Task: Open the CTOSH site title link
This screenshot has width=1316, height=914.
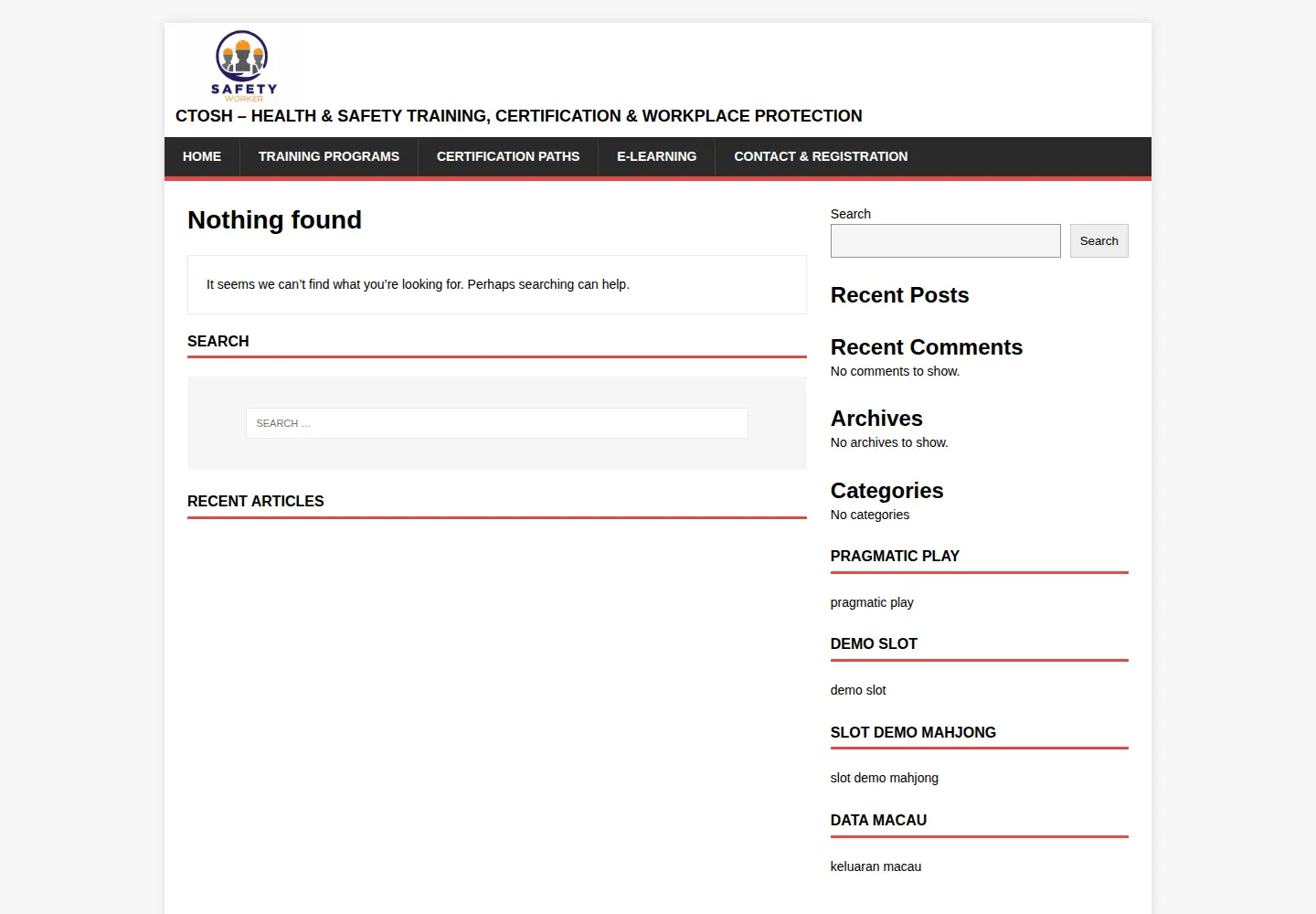Action: tap(518, 116)
